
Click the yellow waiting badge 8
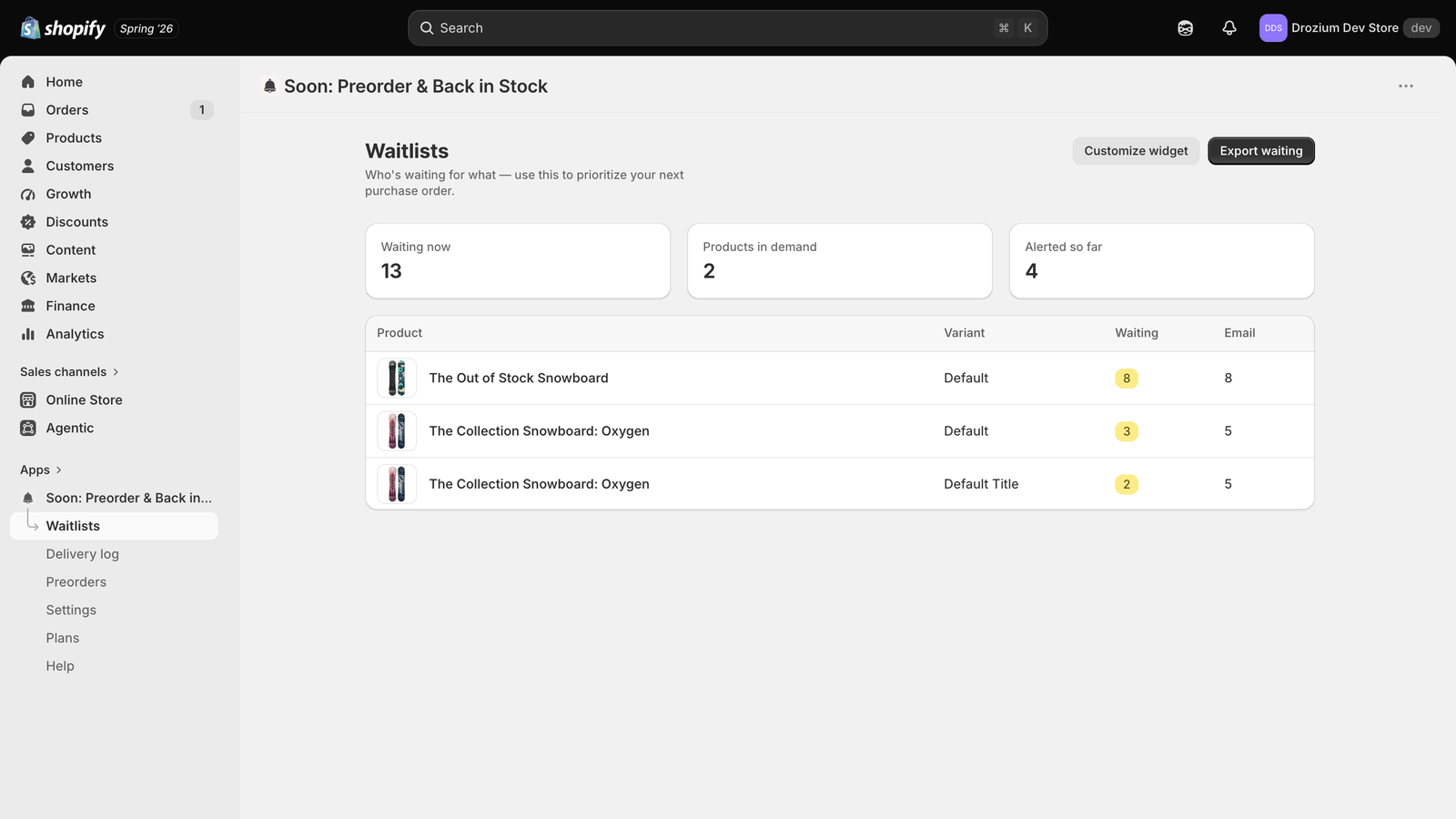pyautogui.click(x=1127, y=379)
